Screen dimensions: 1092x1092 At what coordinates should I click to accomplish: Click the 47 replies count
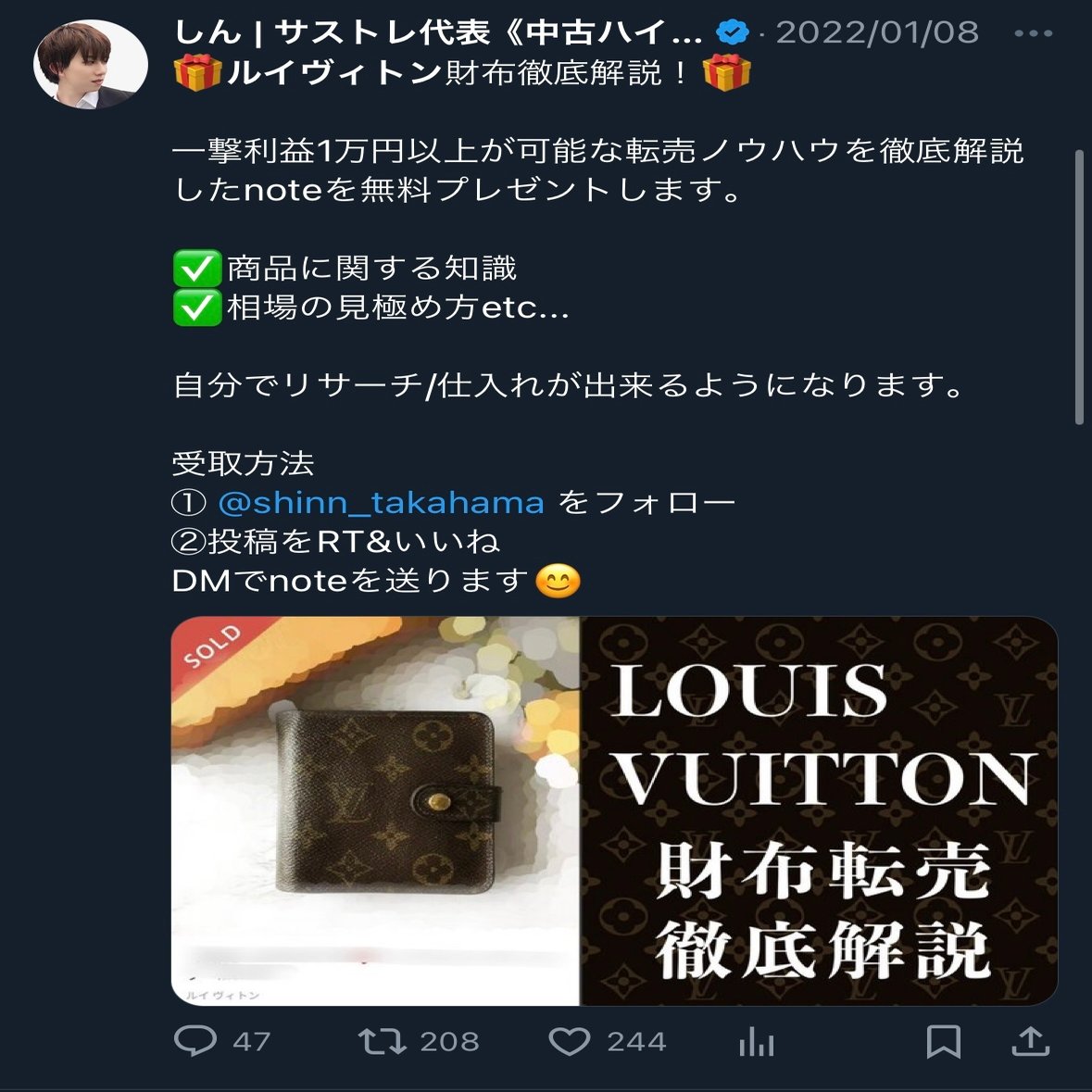click(x=251, y=1042)
